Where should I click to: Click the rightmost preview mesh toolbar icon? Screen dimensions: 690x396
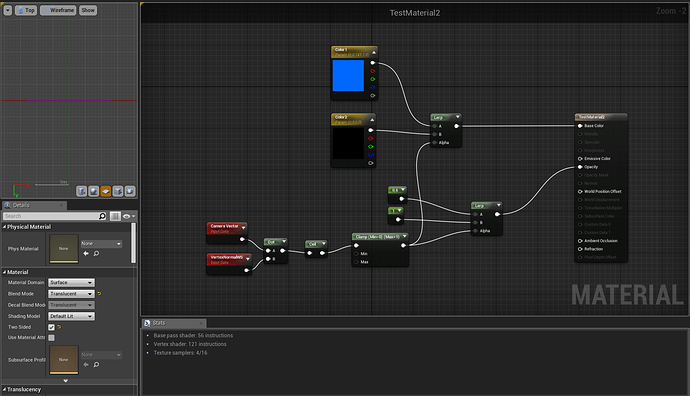click(x=130, y=191)
